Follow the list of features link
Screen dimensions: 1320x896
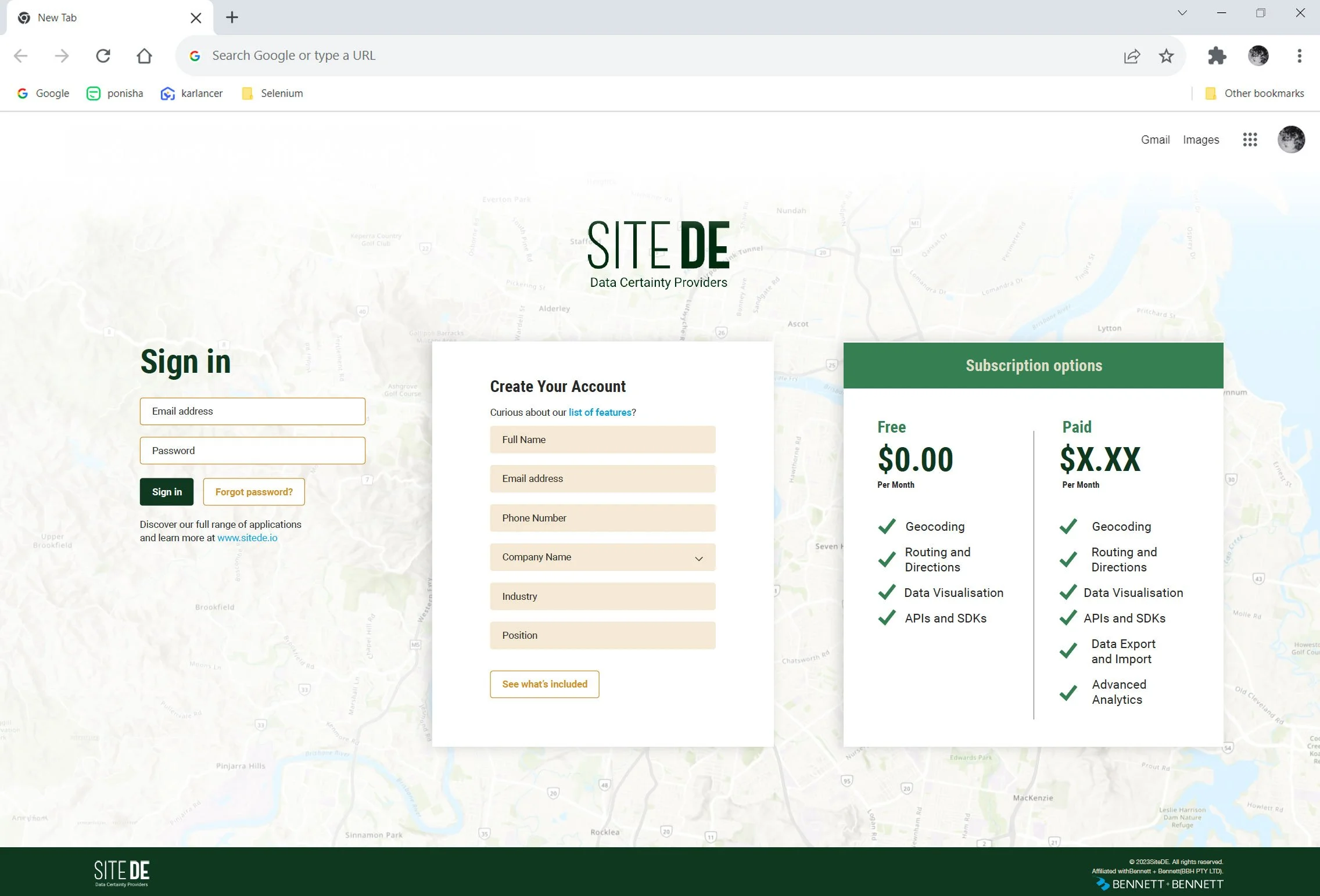tap(600, 412)
